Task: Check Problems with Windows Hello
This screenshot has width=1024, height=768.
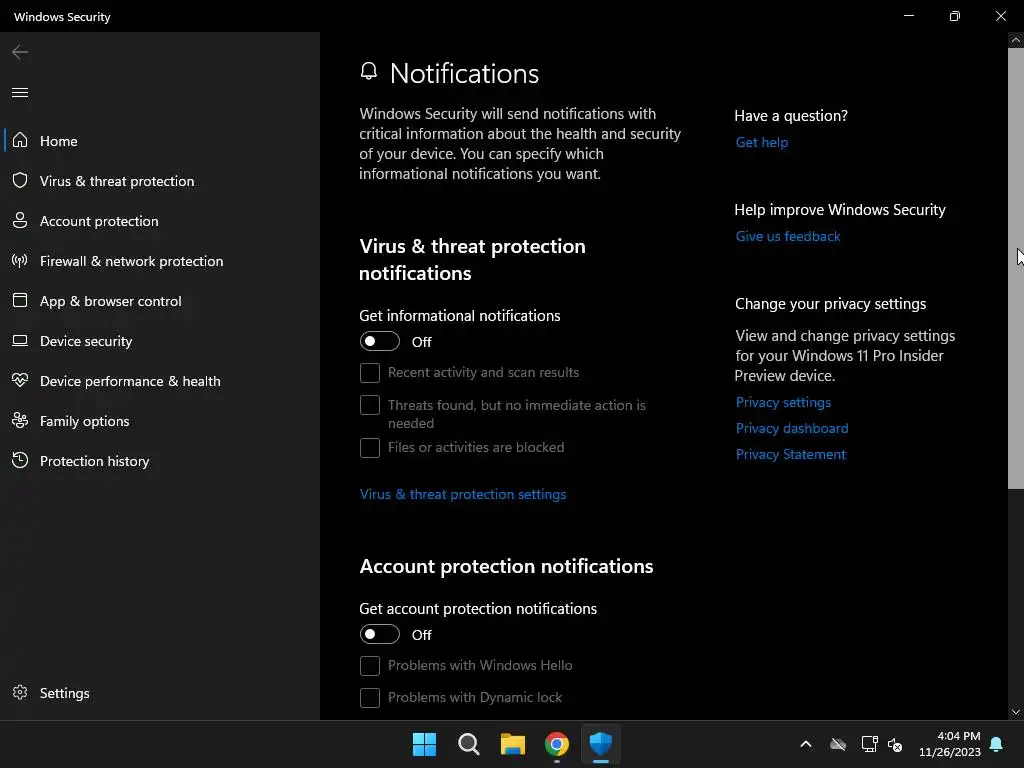Action: 370,665
